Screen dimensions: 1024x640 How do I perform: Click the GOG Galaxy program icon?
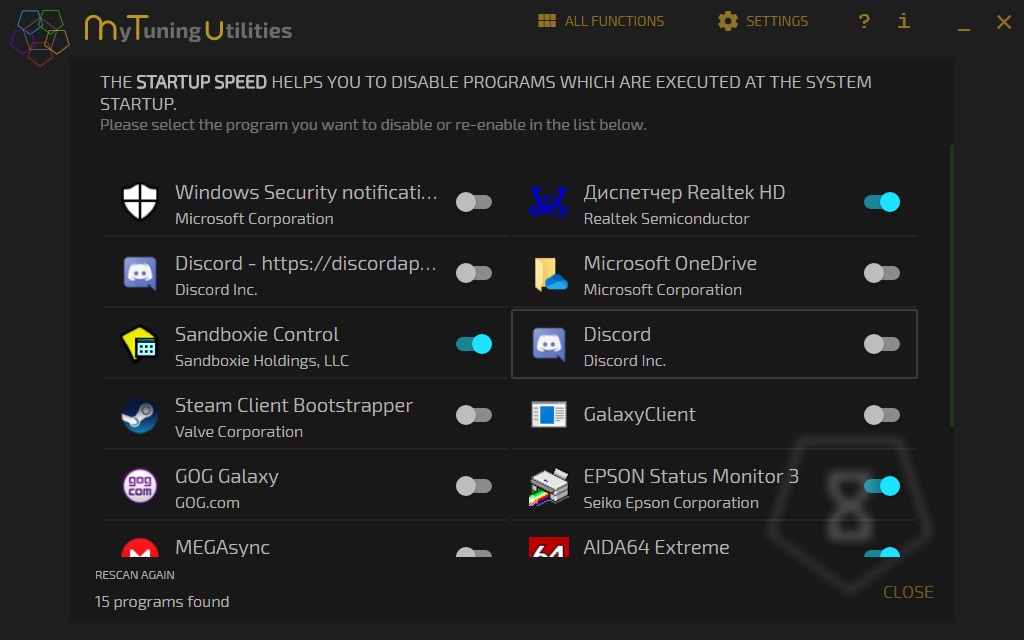click(140, 486)
